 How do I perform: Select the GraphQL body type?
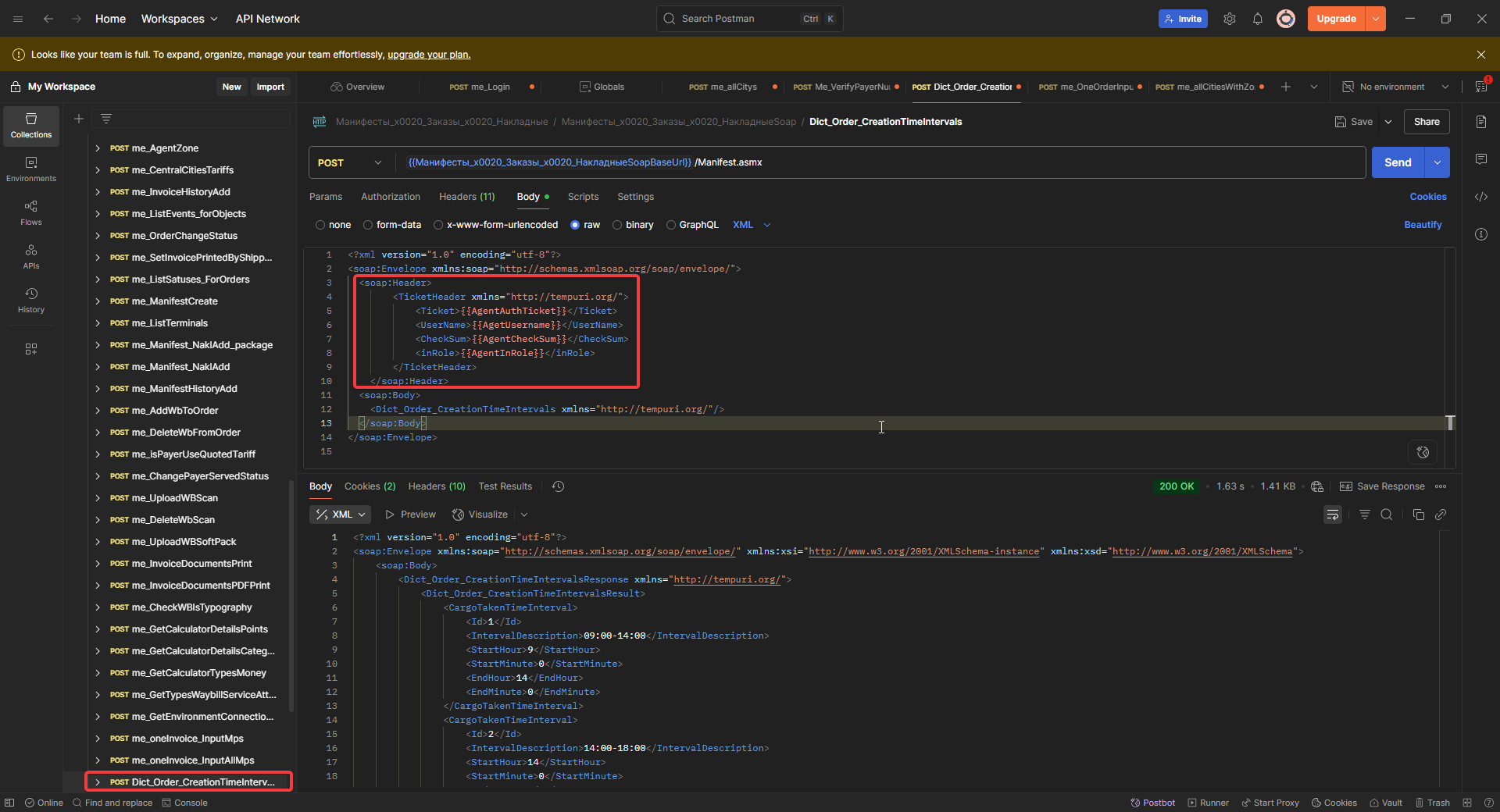click(x=671, y=225)
